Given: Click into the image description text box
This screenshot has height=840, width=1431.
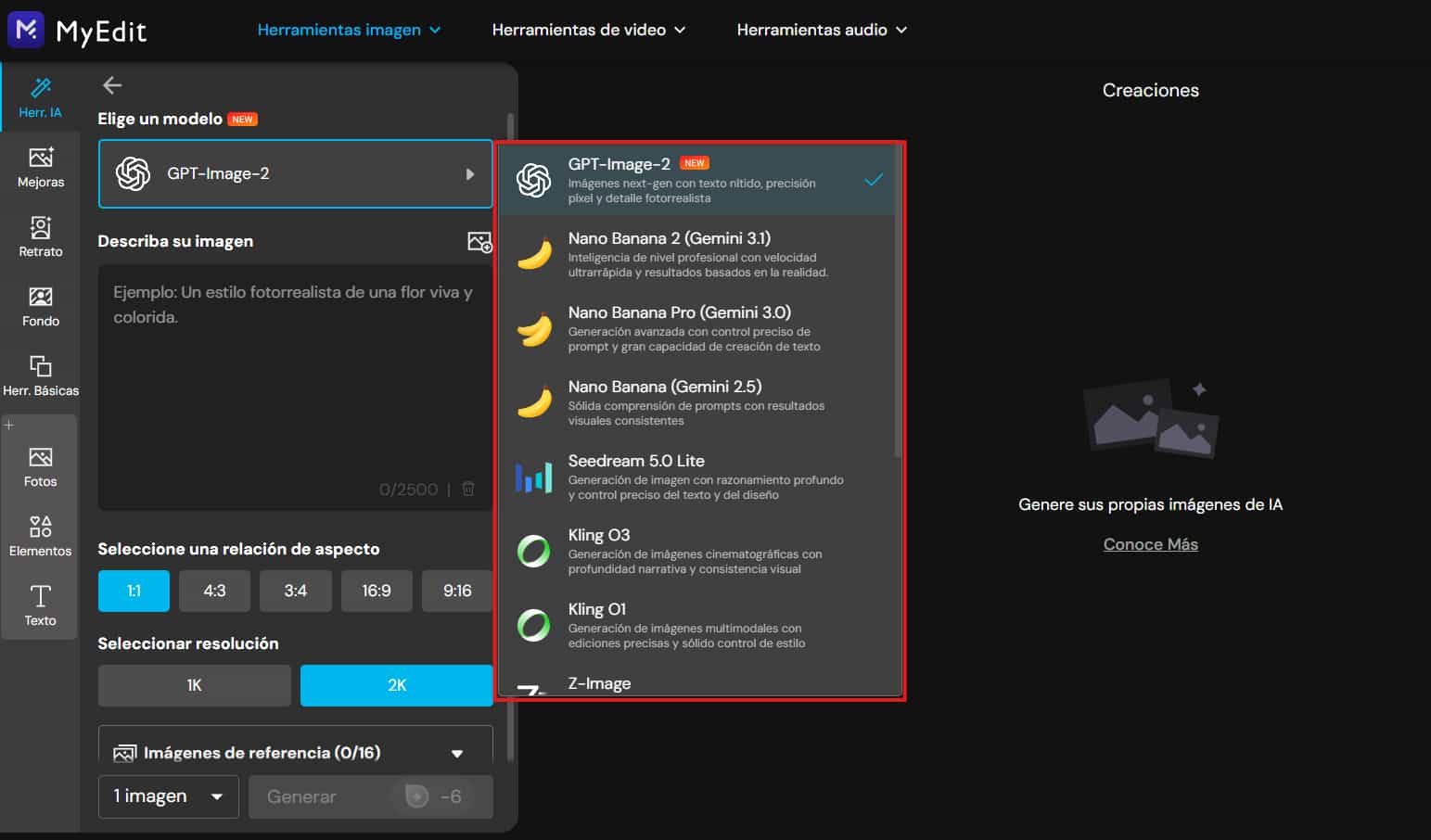Looking at the screenshot, I should [295, 388].
